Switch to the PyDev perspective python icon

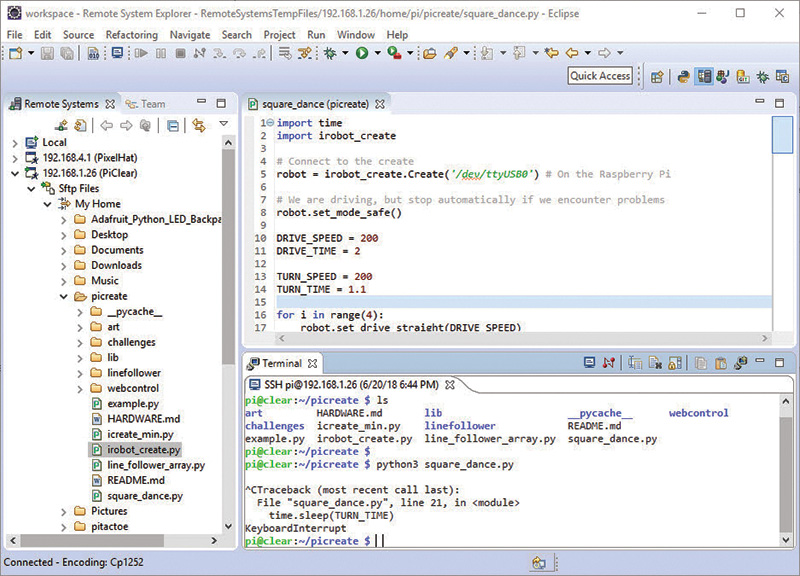click(684, 77)
